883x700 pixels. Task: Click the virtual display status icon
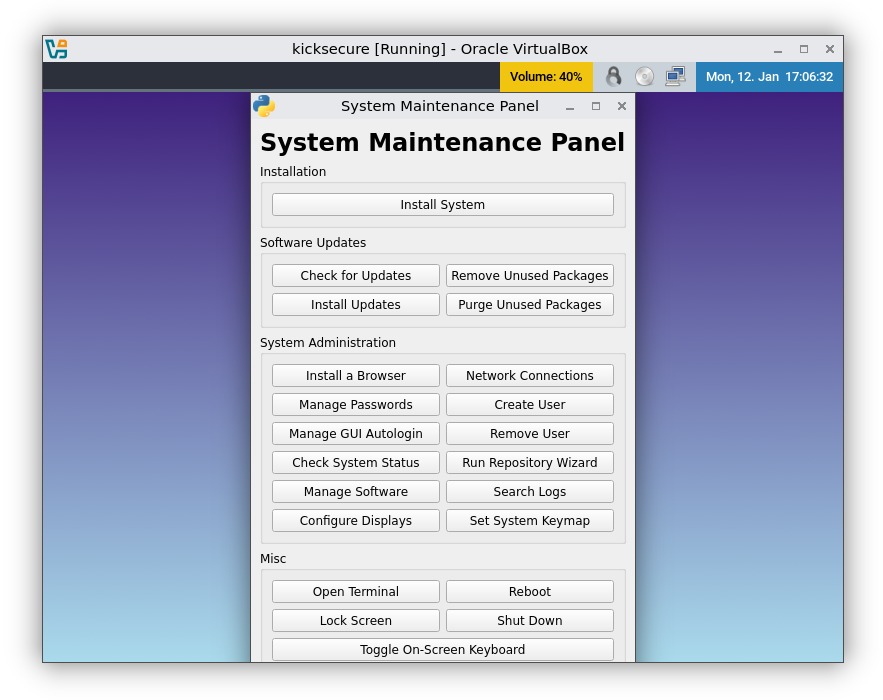pos(673,76)
